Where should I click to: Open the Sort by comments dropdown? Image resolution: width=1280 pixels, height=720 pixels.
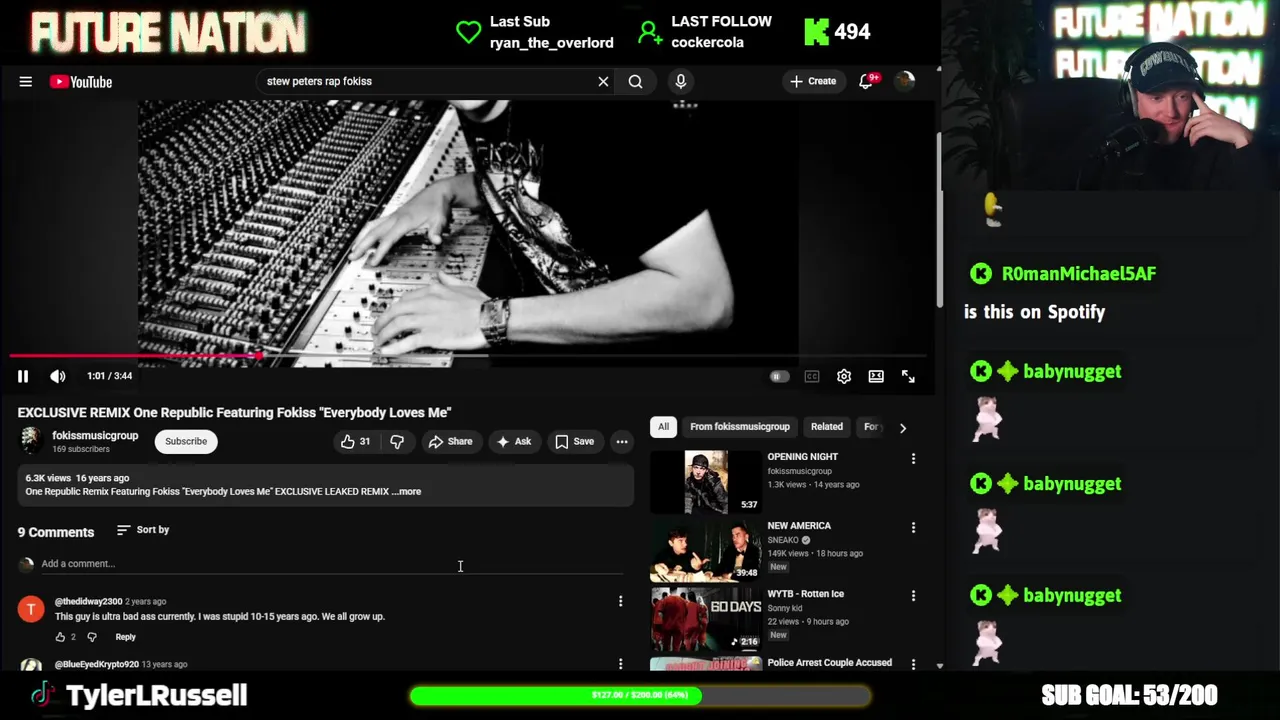tap(143, 530)
